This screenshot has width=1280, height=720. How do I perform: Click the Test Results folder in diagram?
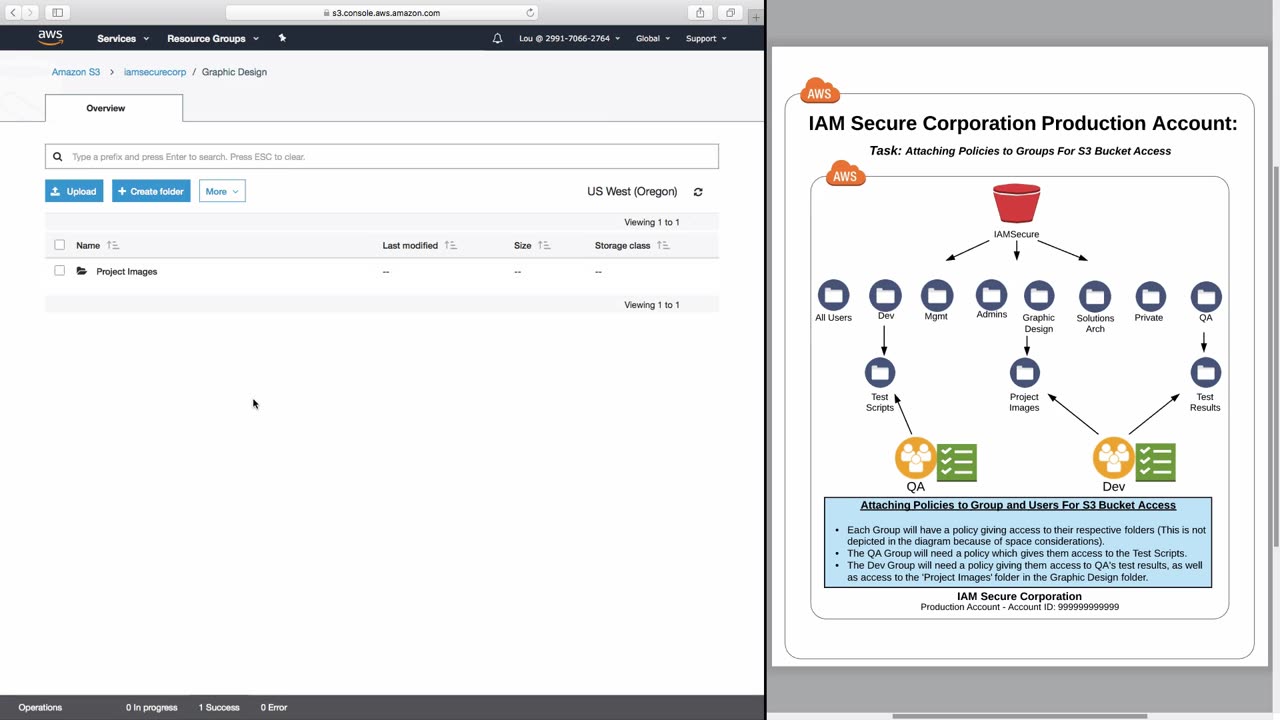click(1206, 372)
